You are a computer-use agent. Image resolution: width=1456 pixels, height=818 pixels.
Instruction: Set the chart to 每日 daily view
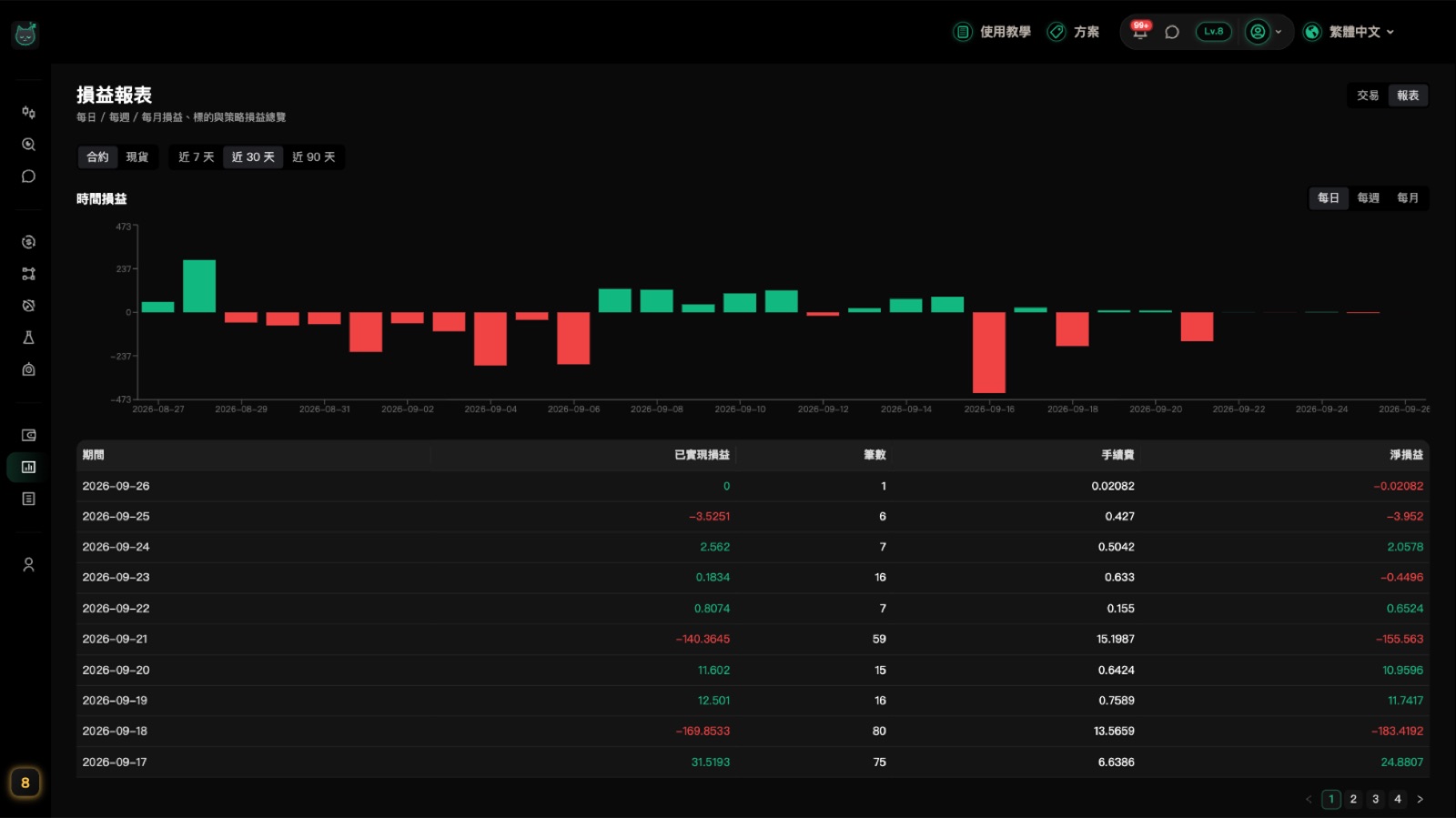[1329, 198]
